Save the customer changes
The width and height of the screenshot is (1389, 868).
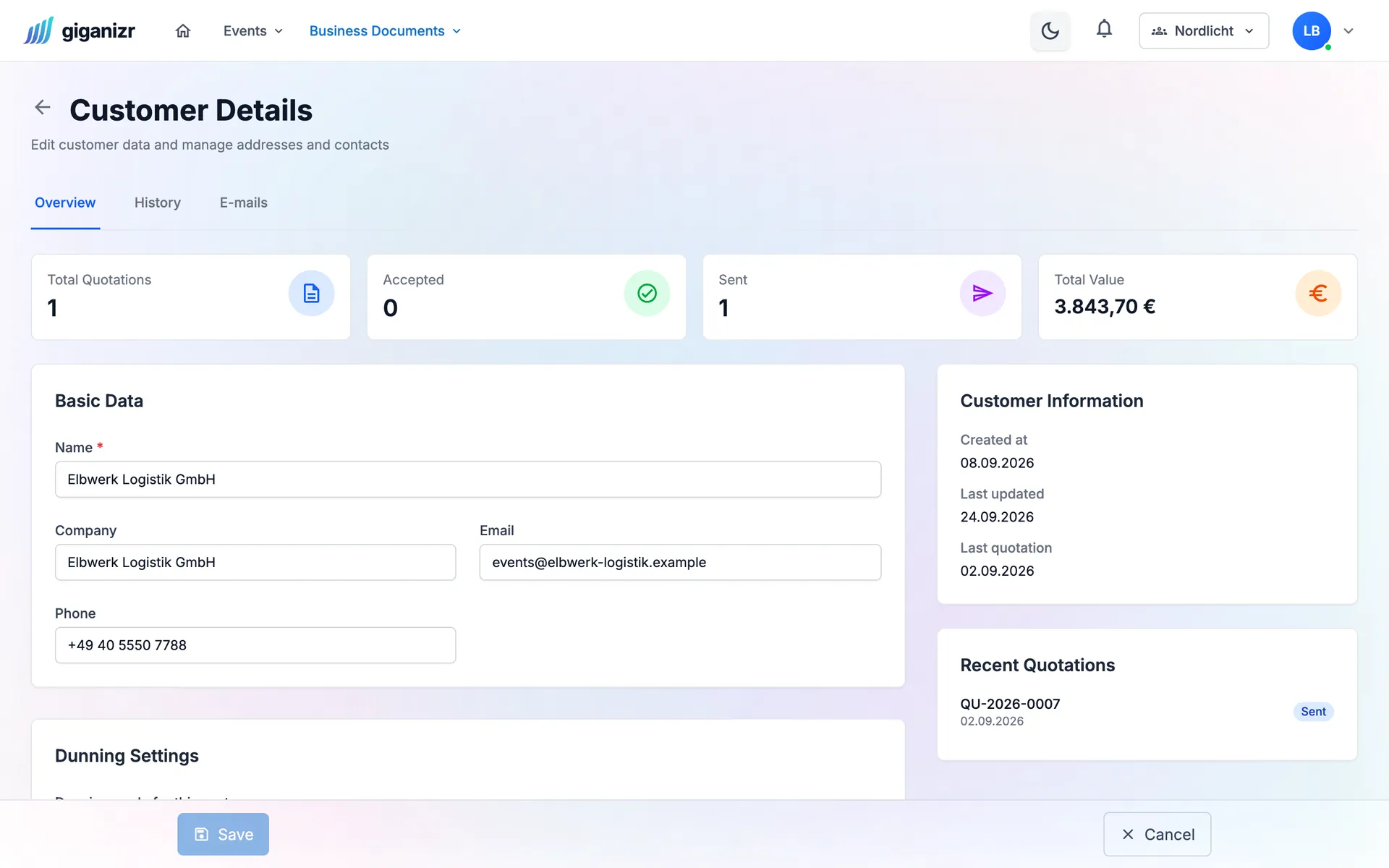click(x=223, y=834)
